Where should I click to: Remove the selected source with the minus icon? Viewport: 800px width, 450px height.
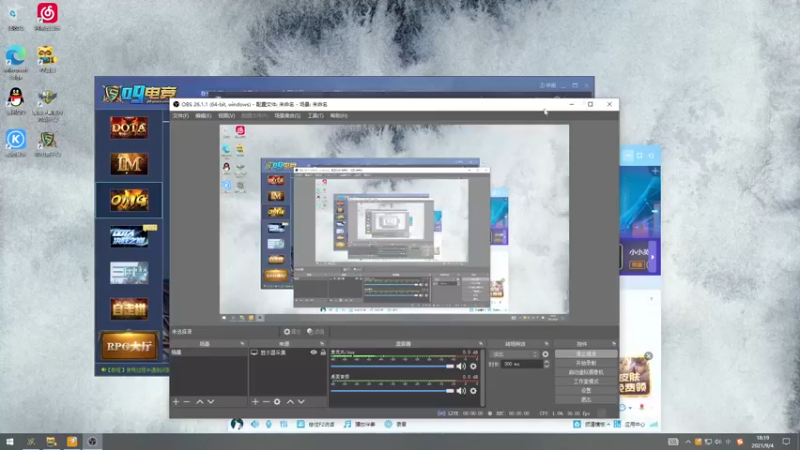tap(266, 402)
